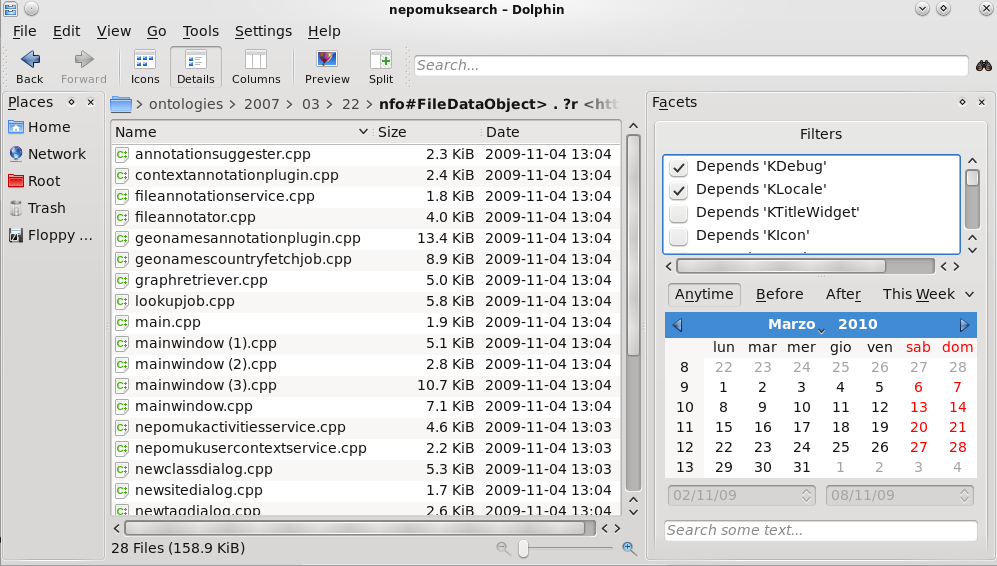This screenshot has height=566, width=997.
Task: Open the Trash place
Action: (x=47, y=208)
